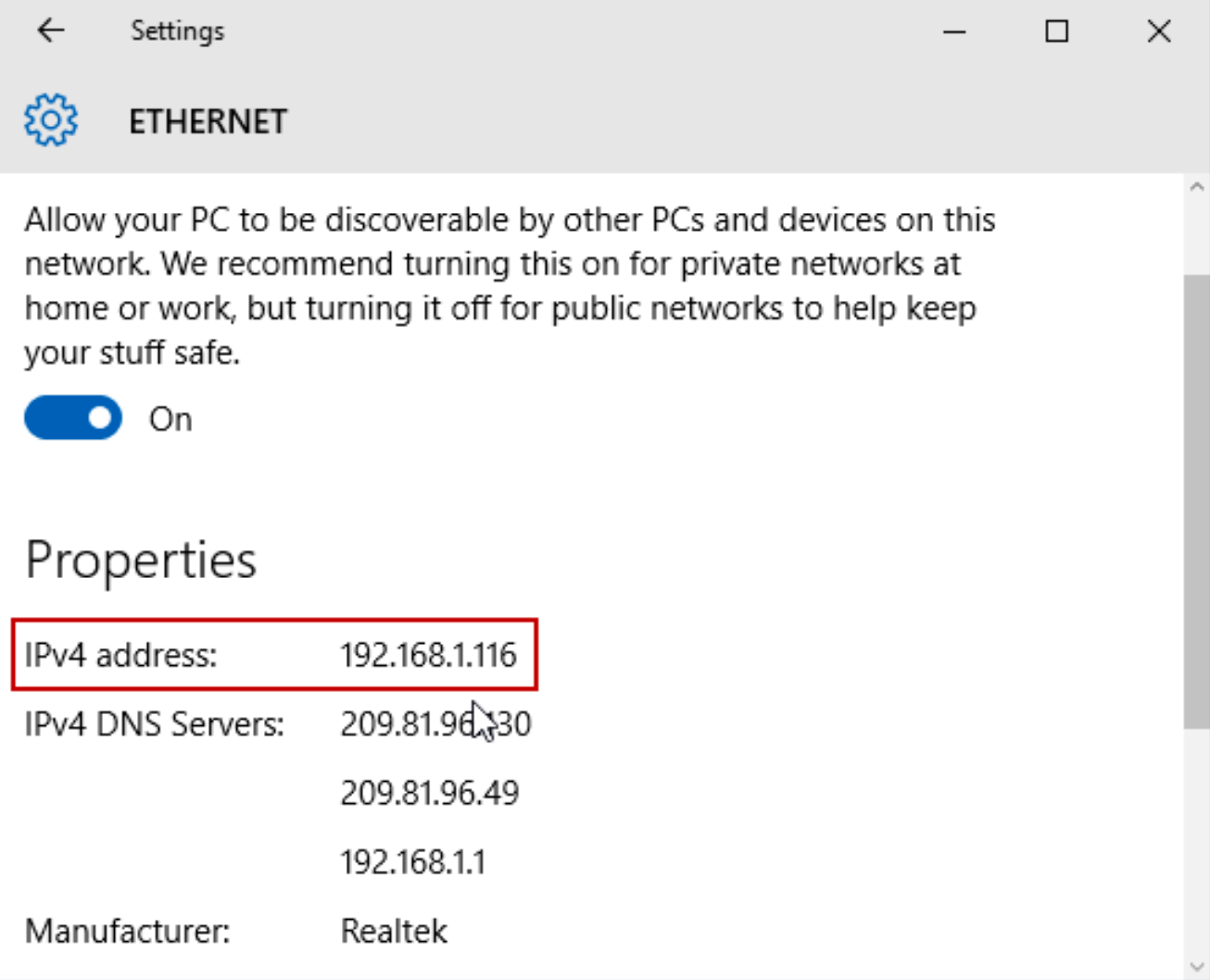Click the DNS server entry 192.168.1.1
This screenshot has height=980, width=1210.
pos(412,862)
